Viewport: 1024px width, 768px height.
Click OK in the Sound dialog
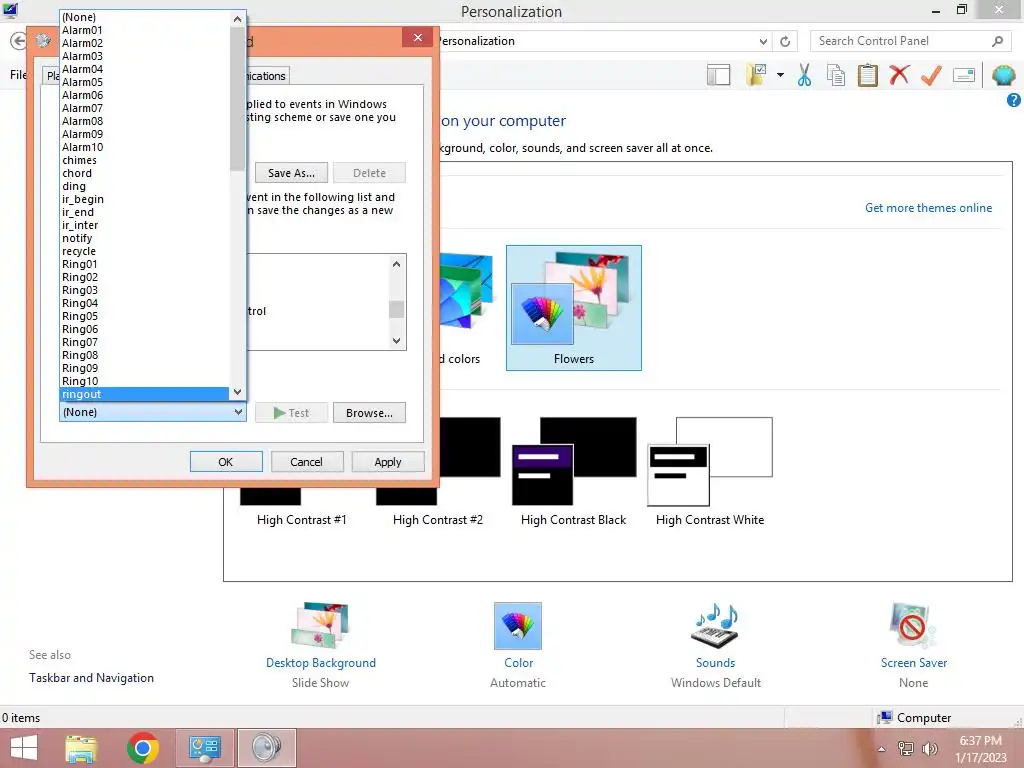226,462
